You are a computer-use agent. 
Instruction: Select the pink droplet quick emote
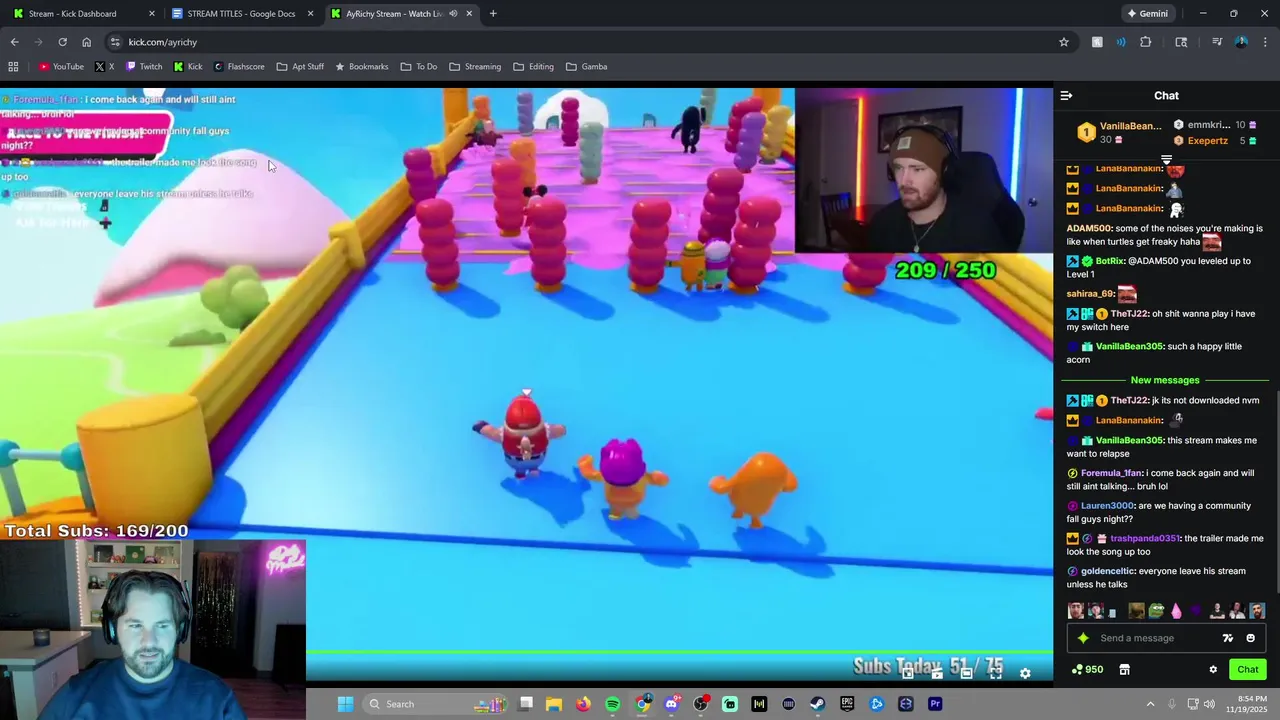1176,610
